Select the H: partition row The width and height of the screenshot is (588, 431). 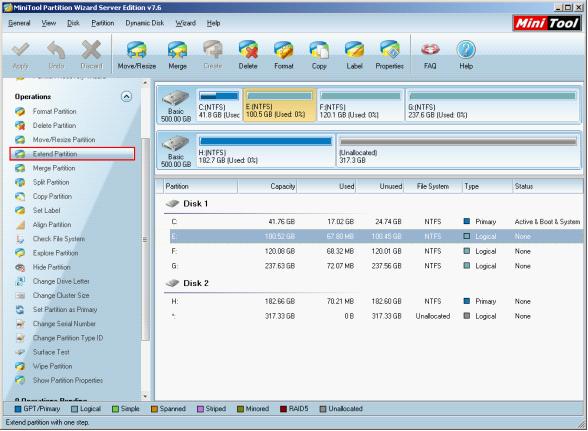click(x=376, y=301)
